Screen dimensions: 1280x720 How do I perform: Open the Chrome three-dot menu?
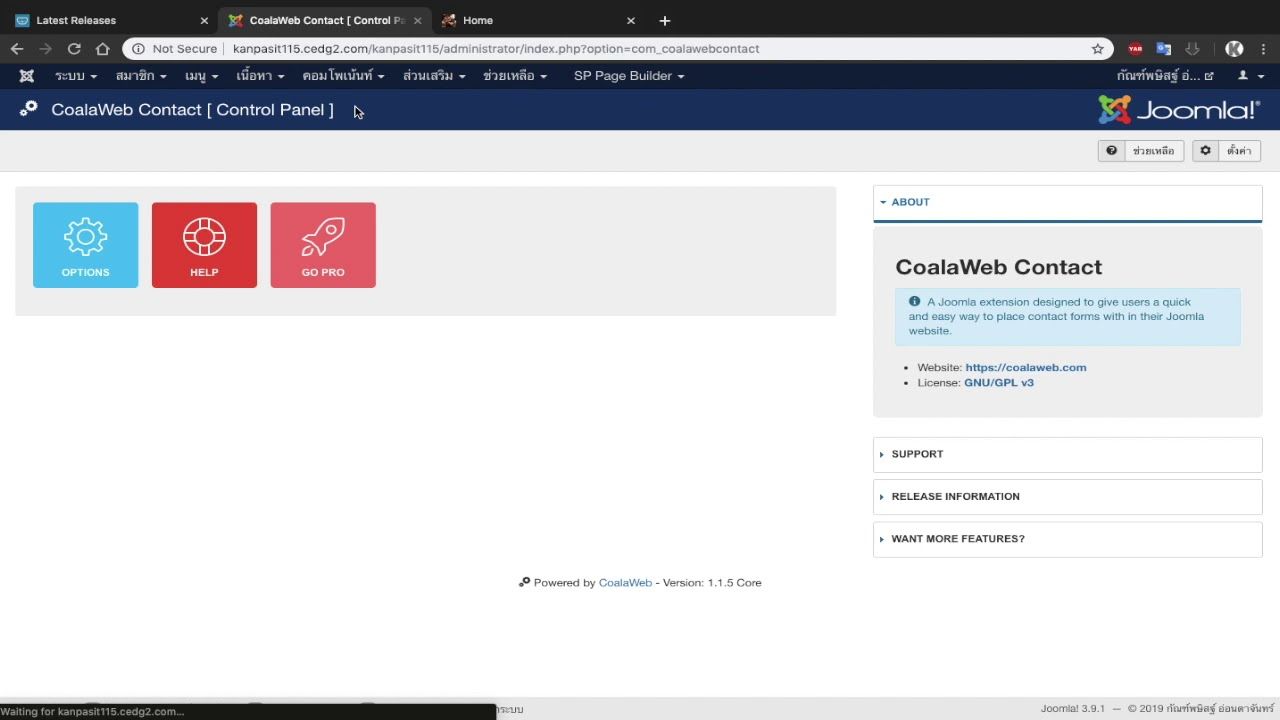1263,48
